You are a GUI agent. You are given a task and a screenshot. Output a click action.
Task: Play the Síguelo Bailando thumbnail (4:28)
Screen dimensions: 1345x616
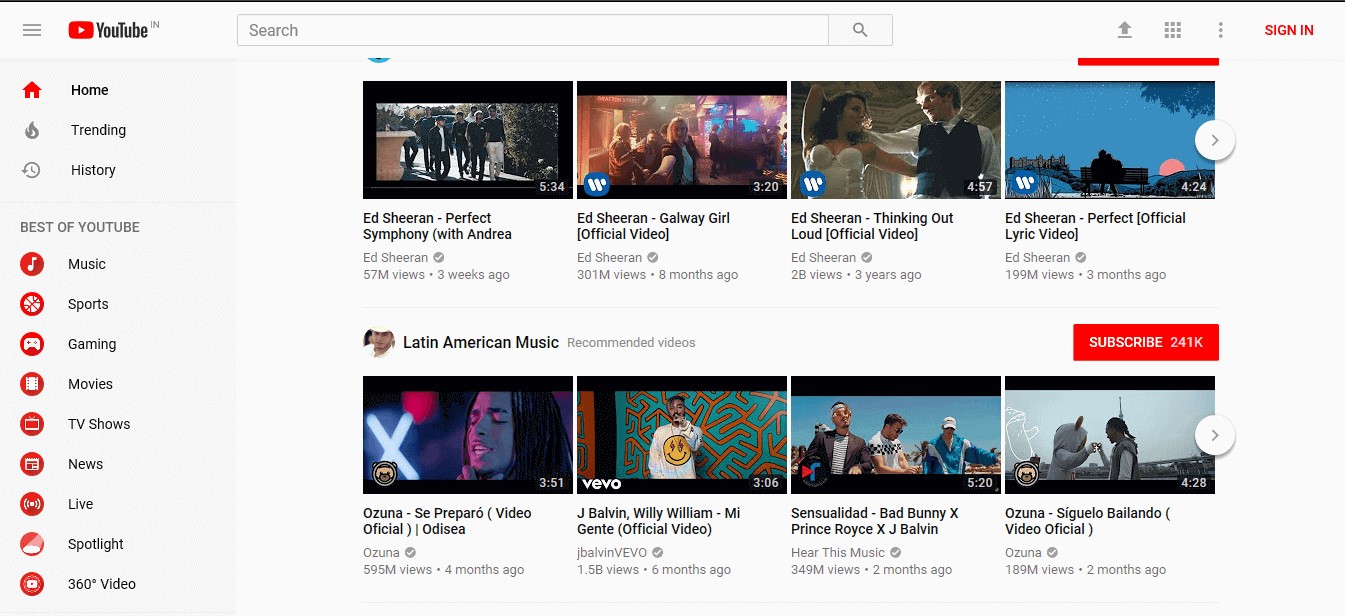[1110, 435]
